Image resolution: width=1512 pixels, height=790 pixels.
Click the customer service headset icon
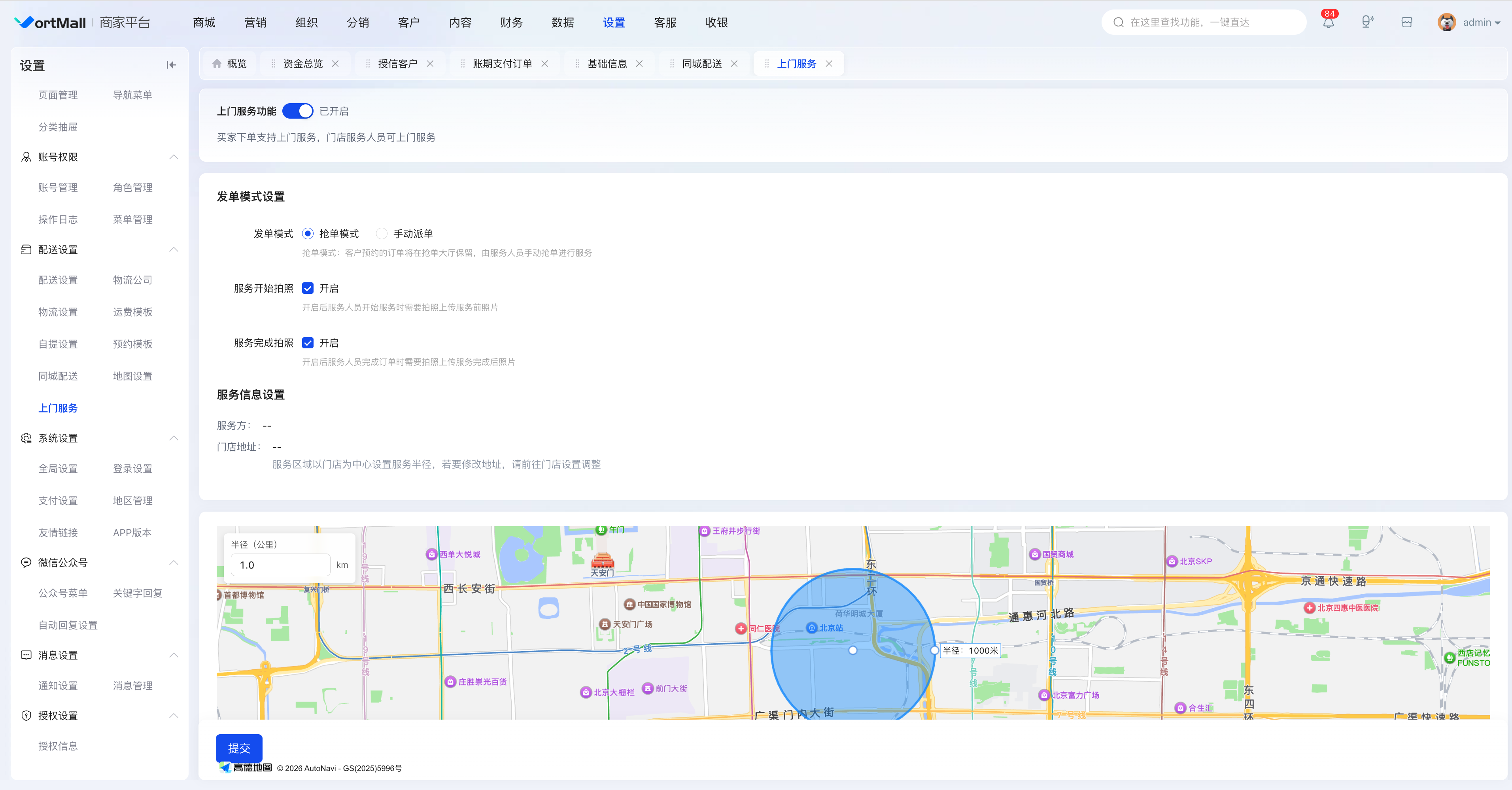click(1367, 22)
